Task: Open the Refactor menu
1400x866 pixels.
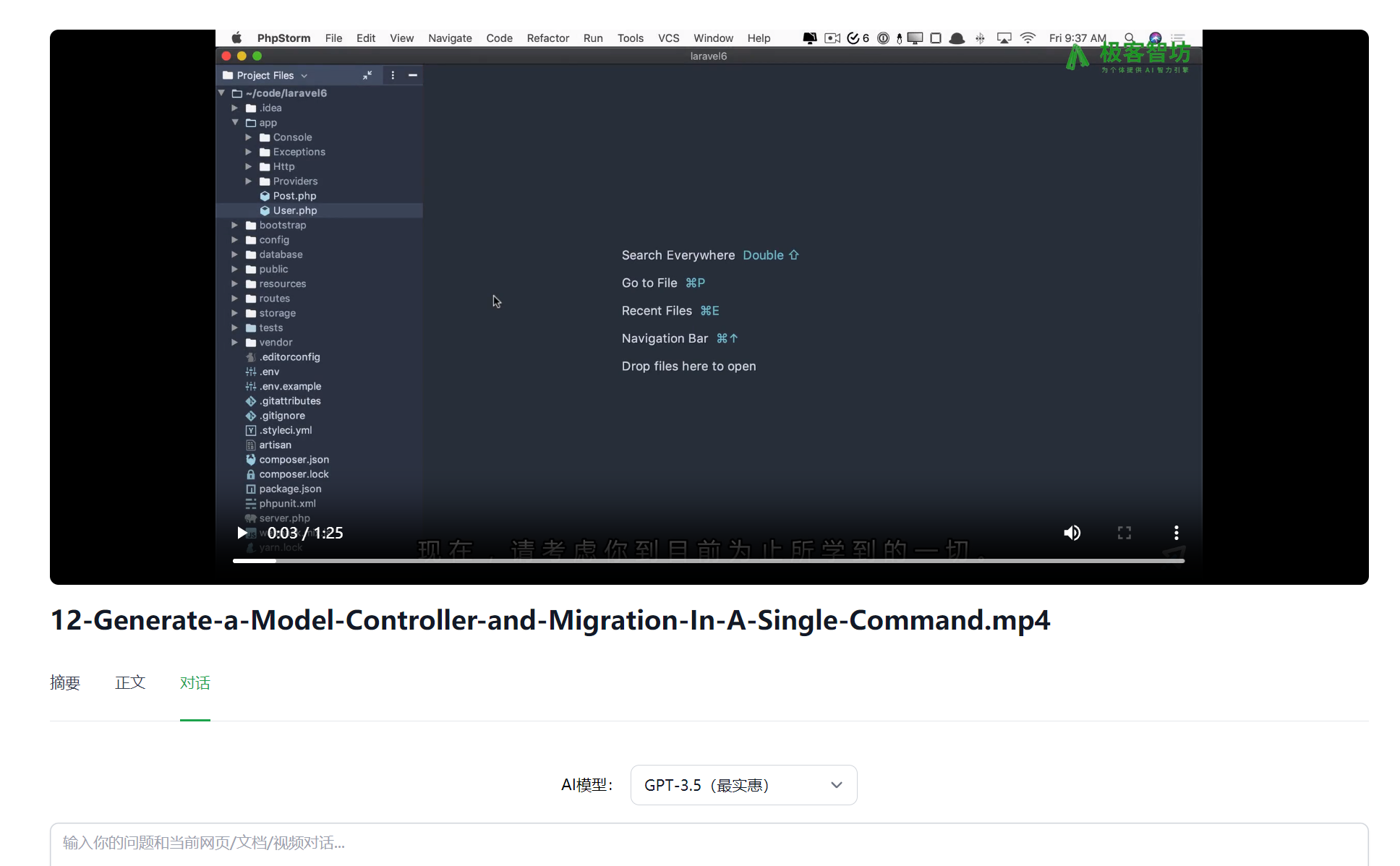Action: pyautogui.click(x=547, y=38)
